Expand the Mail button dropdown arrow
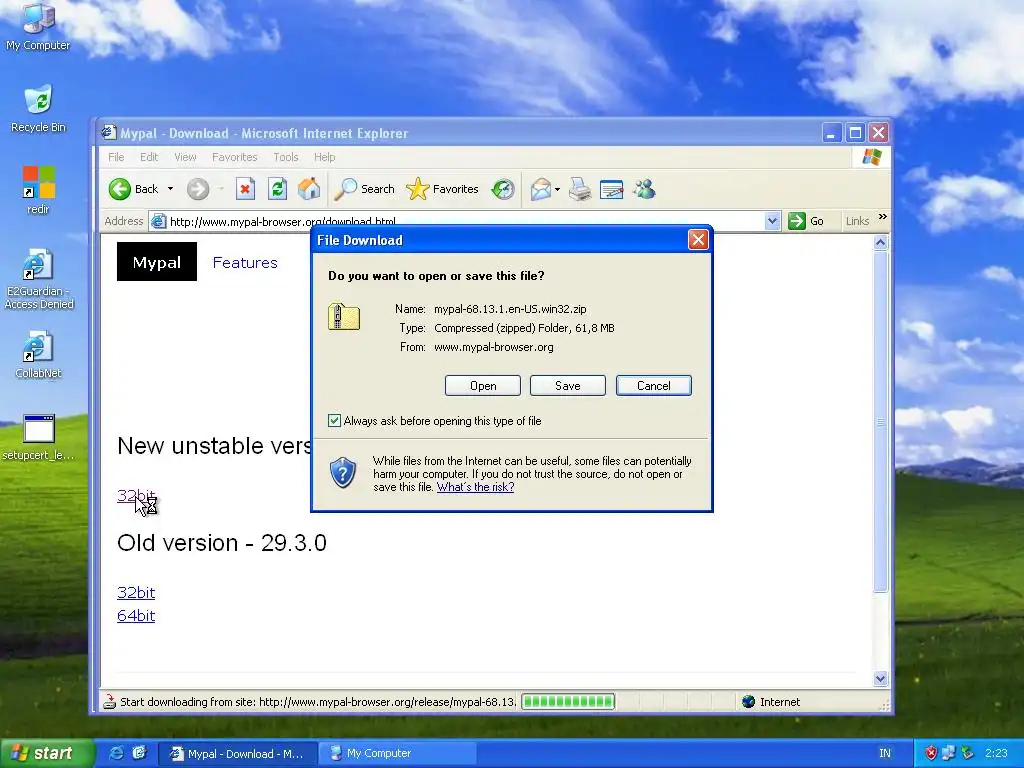 click(x=557, y=189)
